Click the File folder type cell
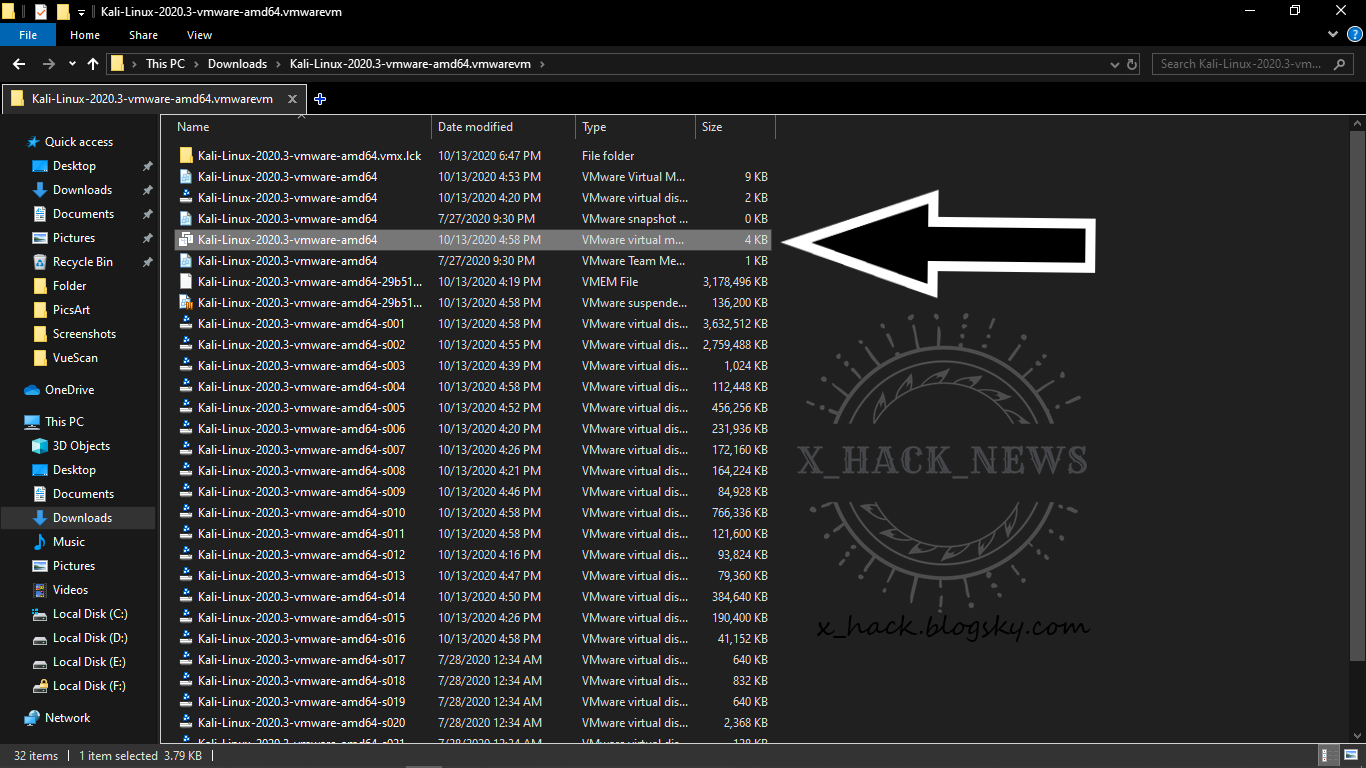The height and width of the screenshot is (768, 1366). [608, 156]
